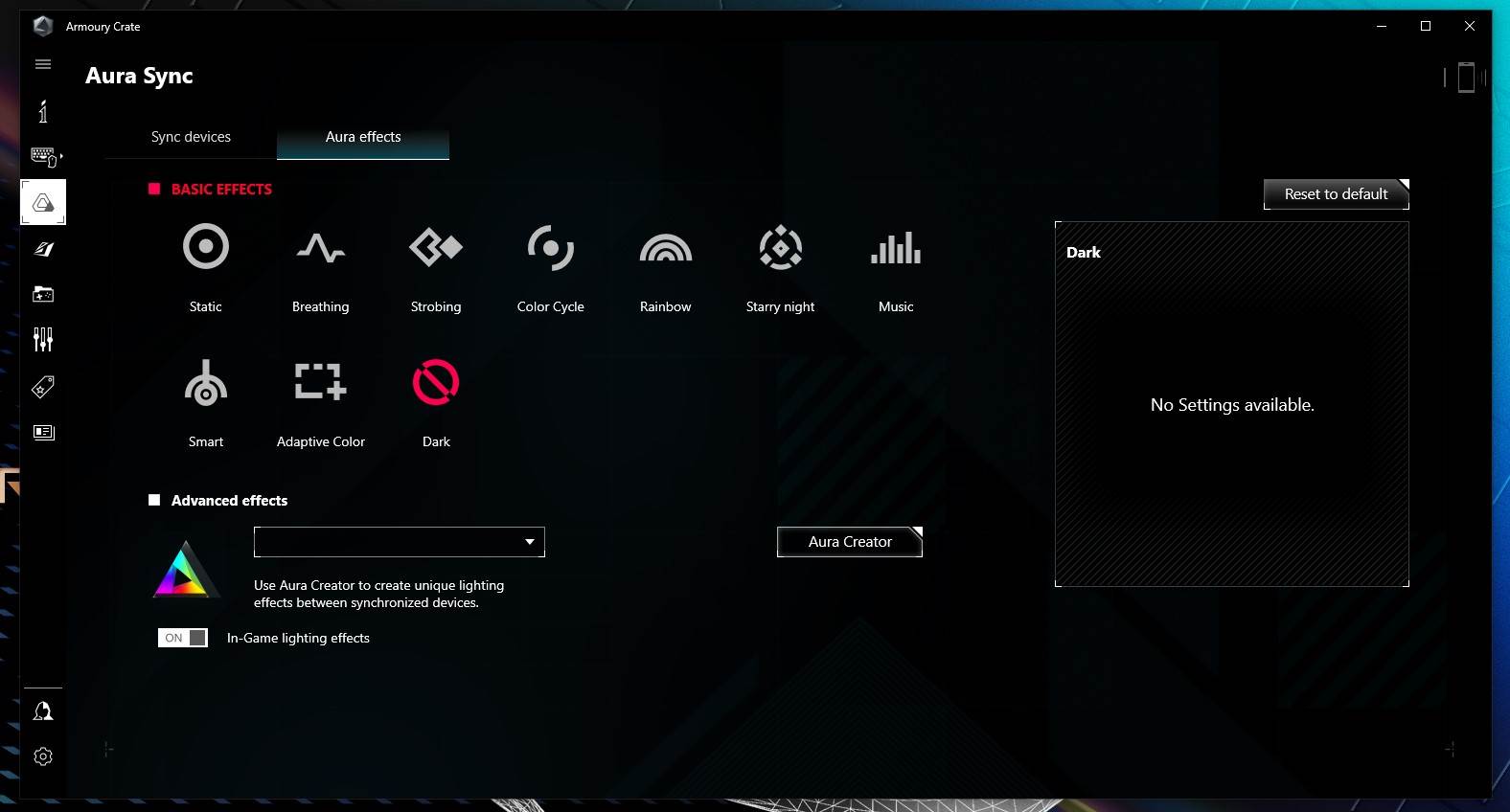Toggle In-Game lighting effects switch
The width and height of the screenshot is (1510, 812).
pos(182,638)
